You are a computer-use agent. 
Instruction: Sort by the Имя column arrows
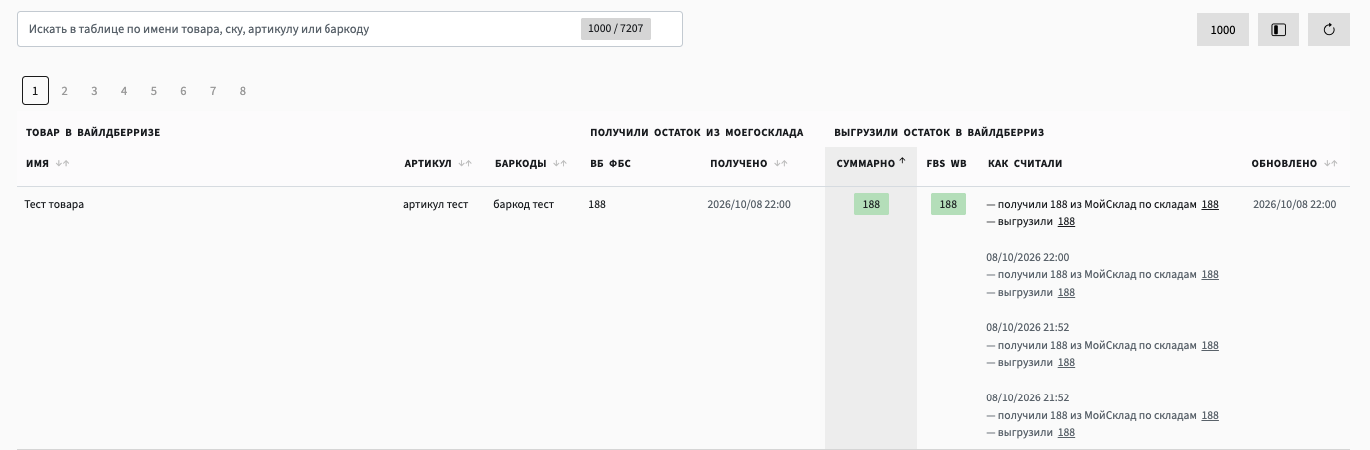63,163
